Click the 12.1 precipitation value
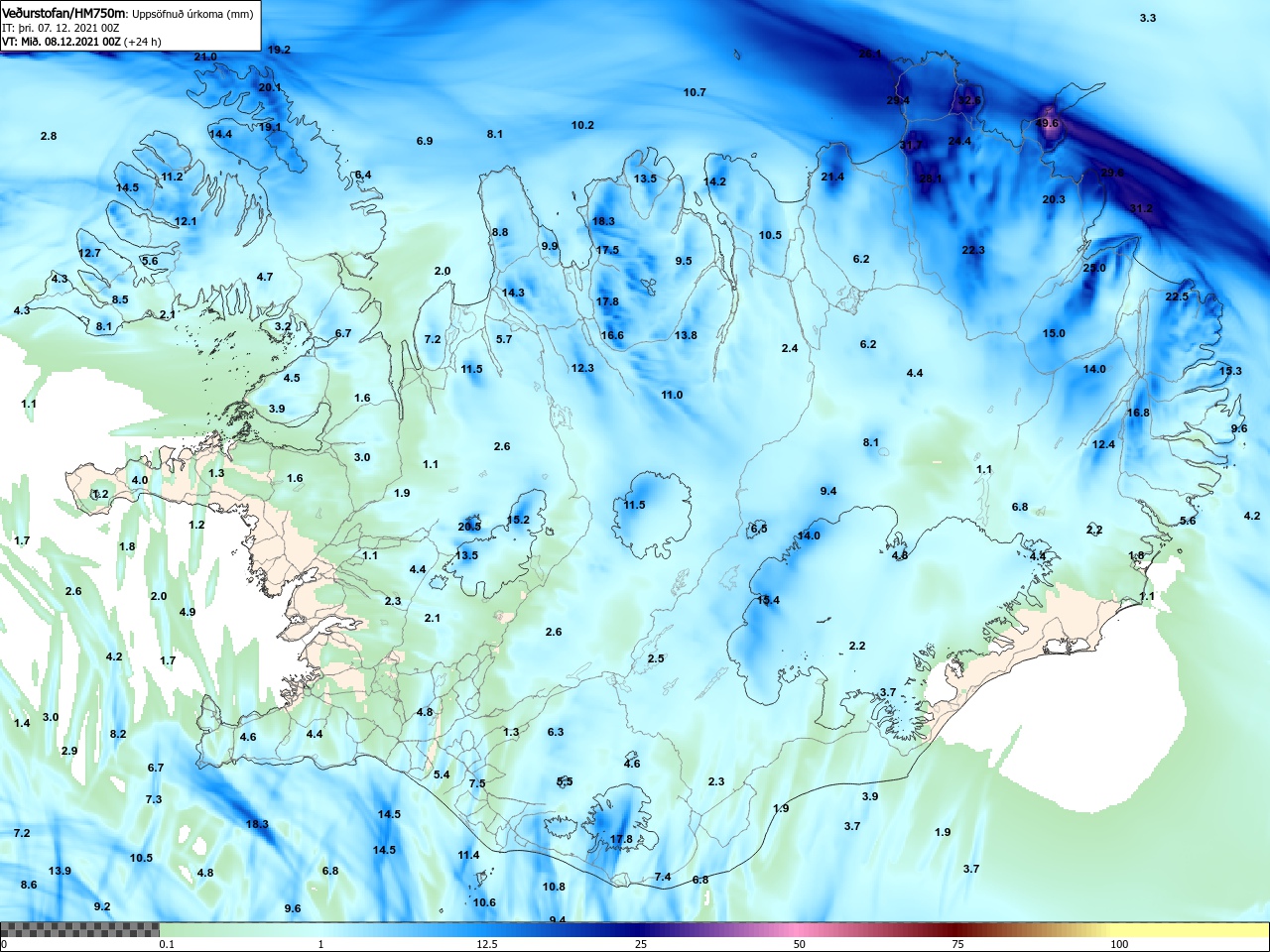 pos(186,221)
